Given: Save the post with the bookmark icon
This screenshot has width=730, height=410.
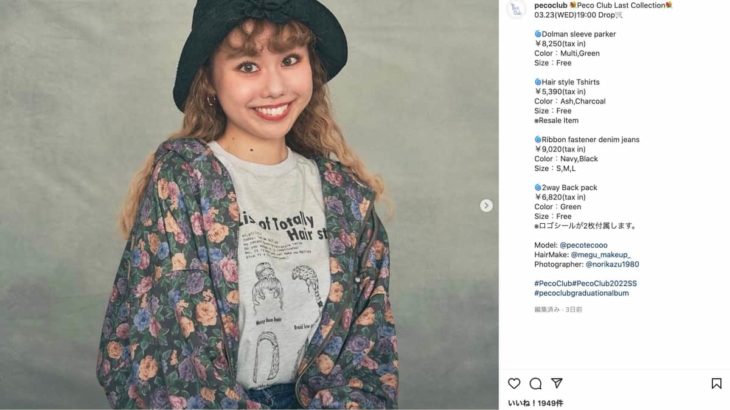Looking at the screenshot, I should 716,383.
